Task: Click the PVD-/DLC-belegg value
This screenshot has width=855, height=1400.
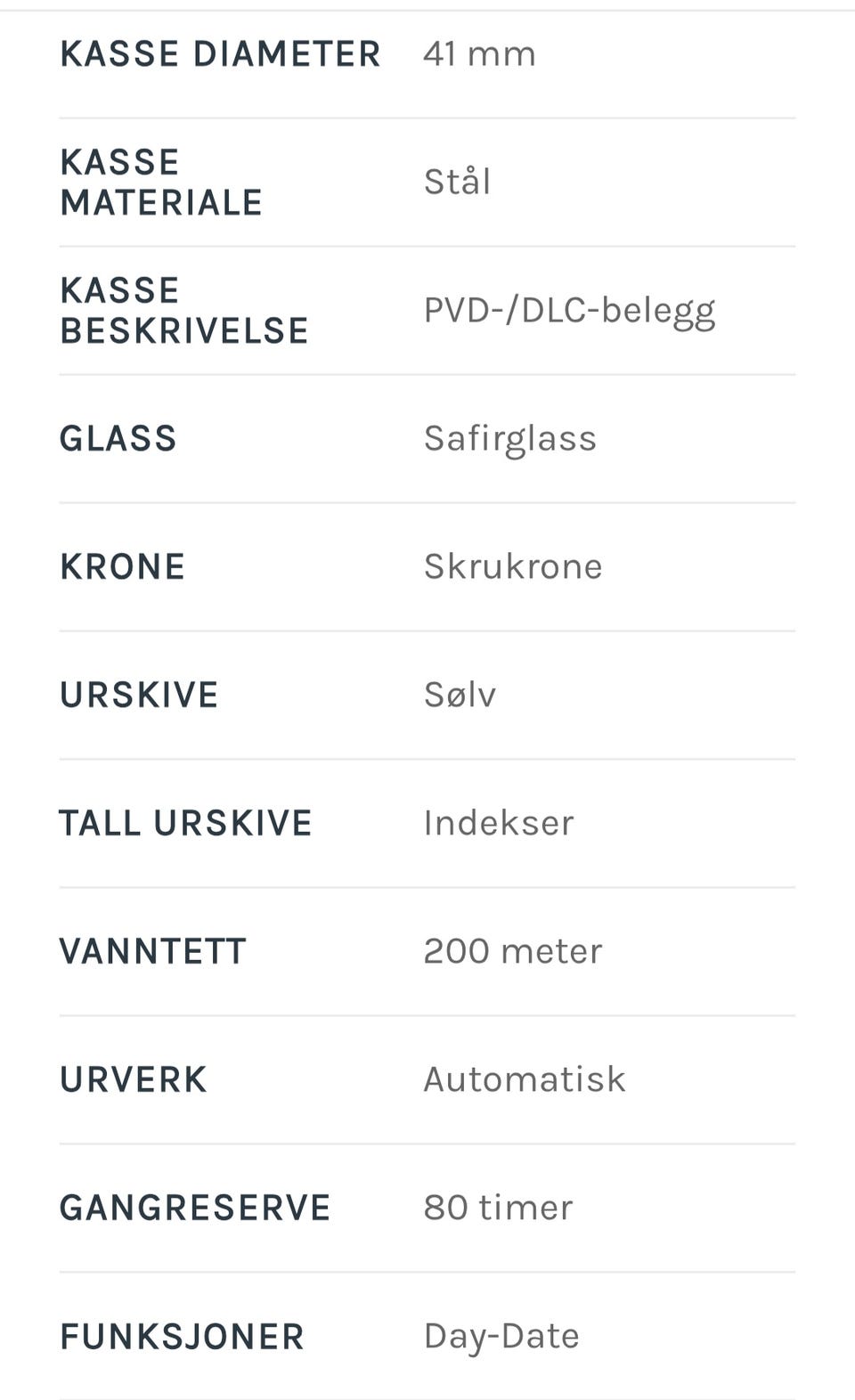Action: click(569, 312)
